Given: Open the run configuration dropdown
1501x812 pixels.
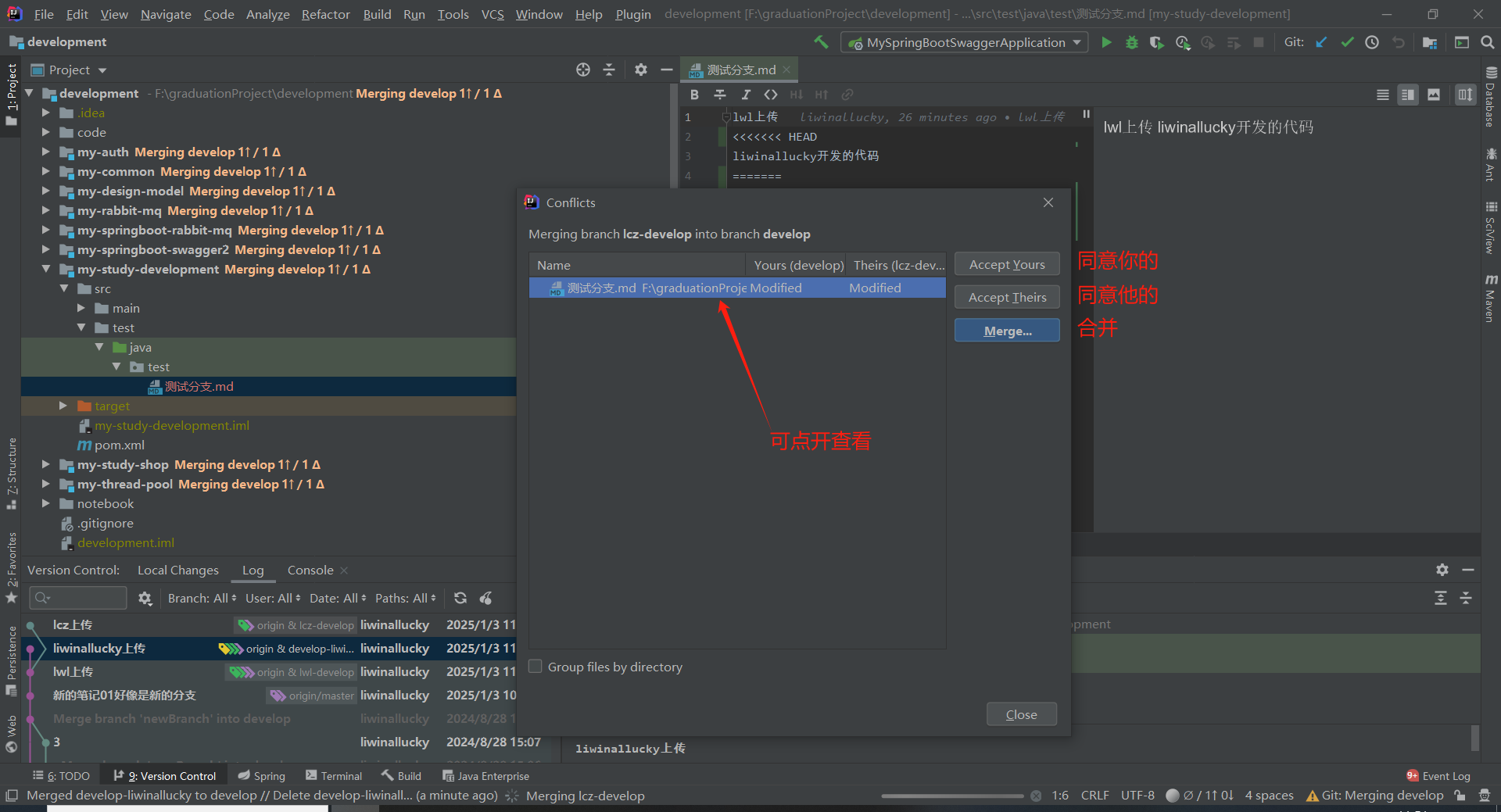Looking at the screenshot, I should [965, 42].
